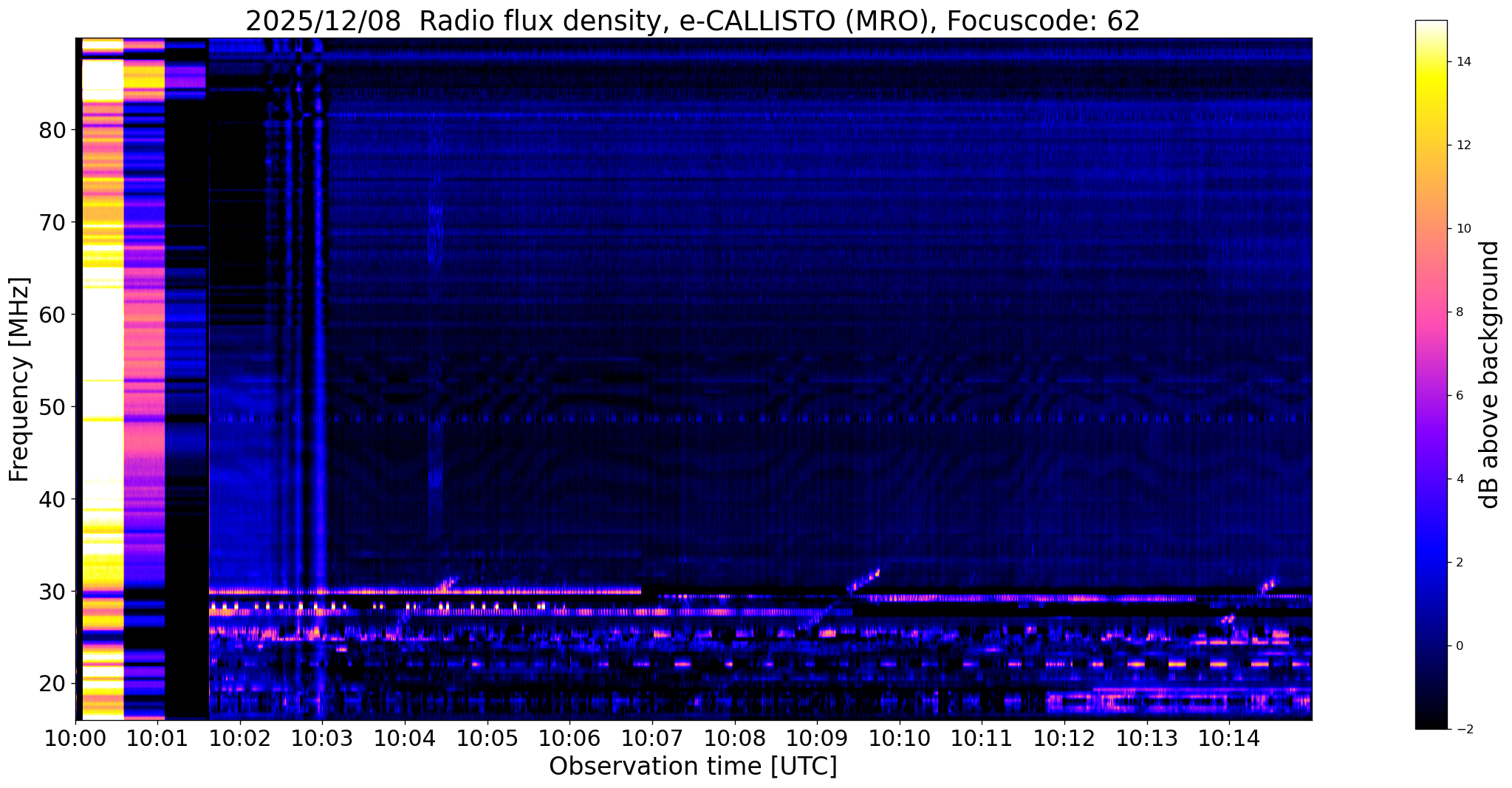Click the colorbar tick label 6
Image resolution: width=1512 pixels, height=788 pixels.
[x=1460, y=396]
